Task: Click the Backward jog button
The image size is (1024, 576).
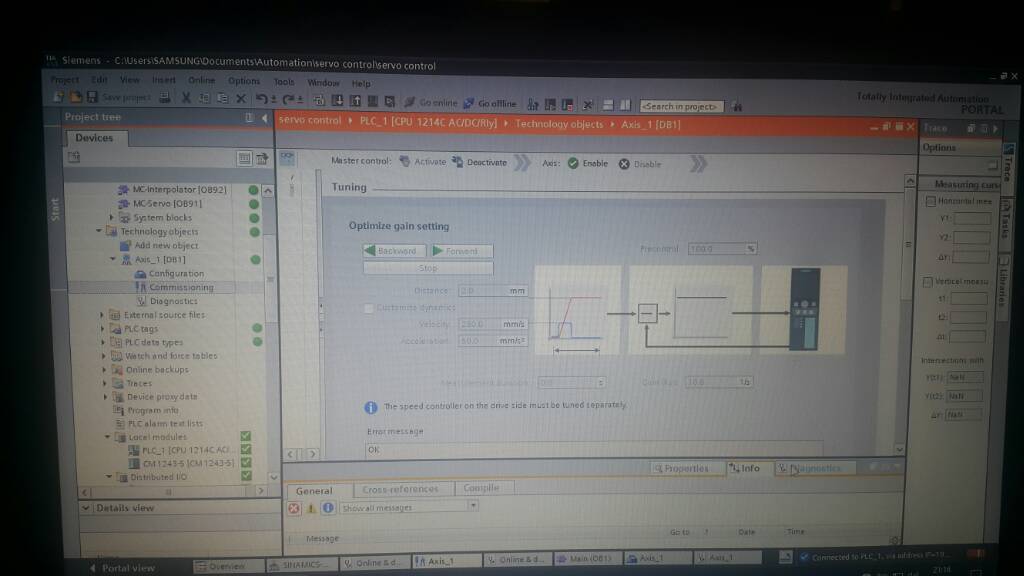Action: (x=394, y=251)
